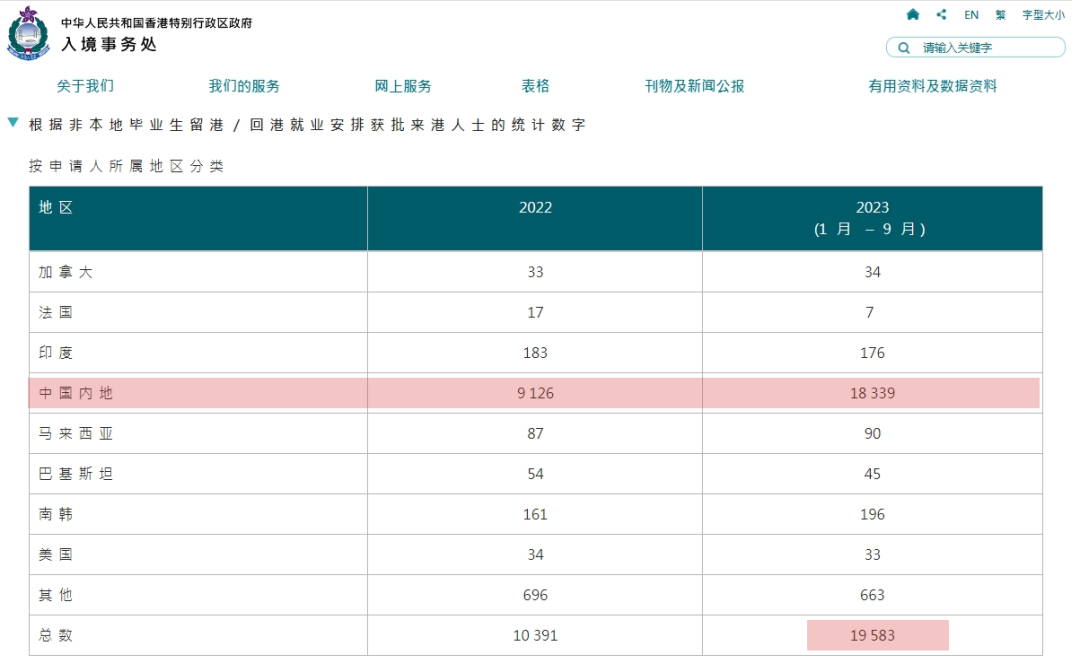Open the 我们的服务 menu

coord(245,86)
